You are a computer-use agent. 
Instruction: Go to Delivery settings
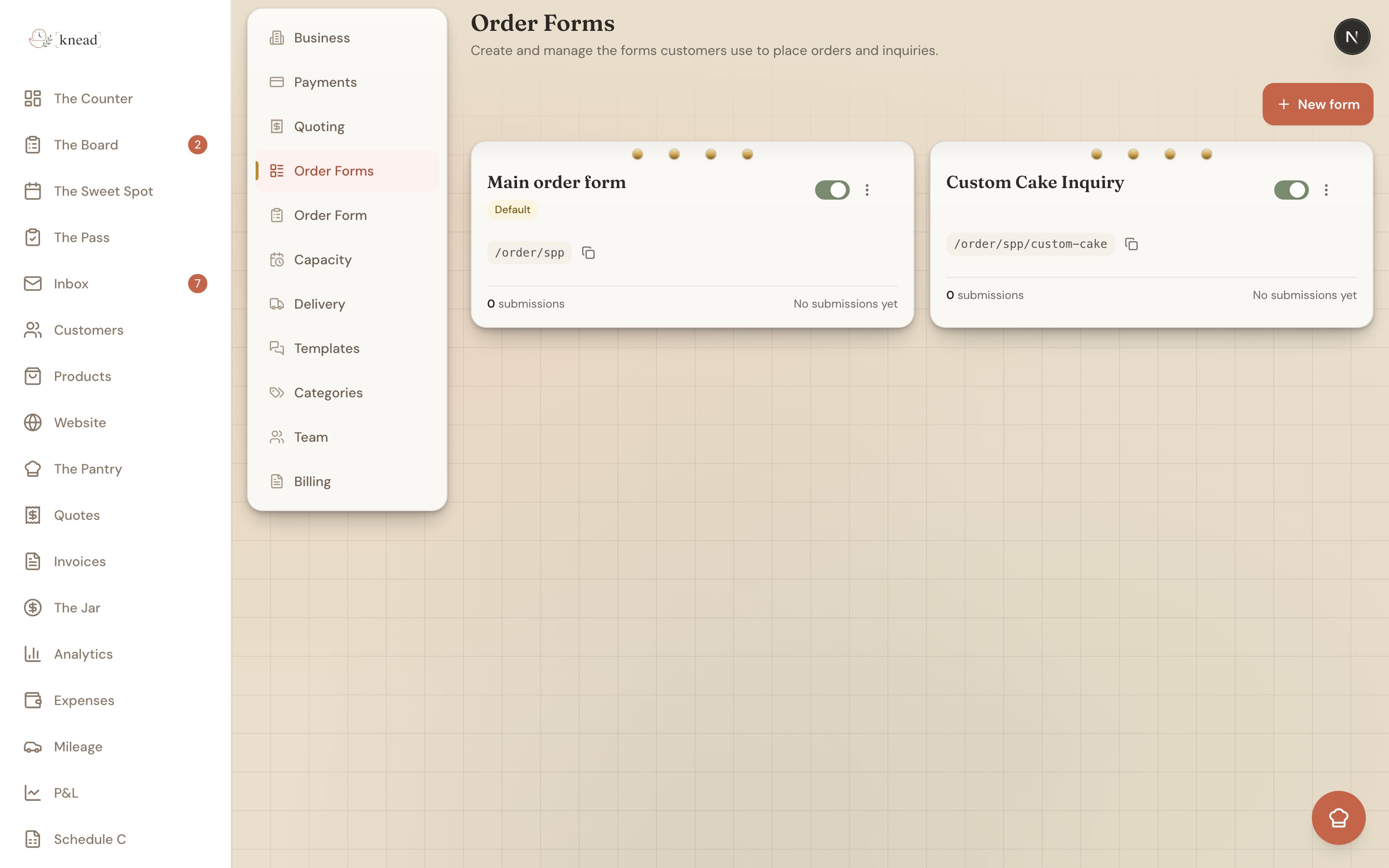pyautogui.click(x=347, y=304)
